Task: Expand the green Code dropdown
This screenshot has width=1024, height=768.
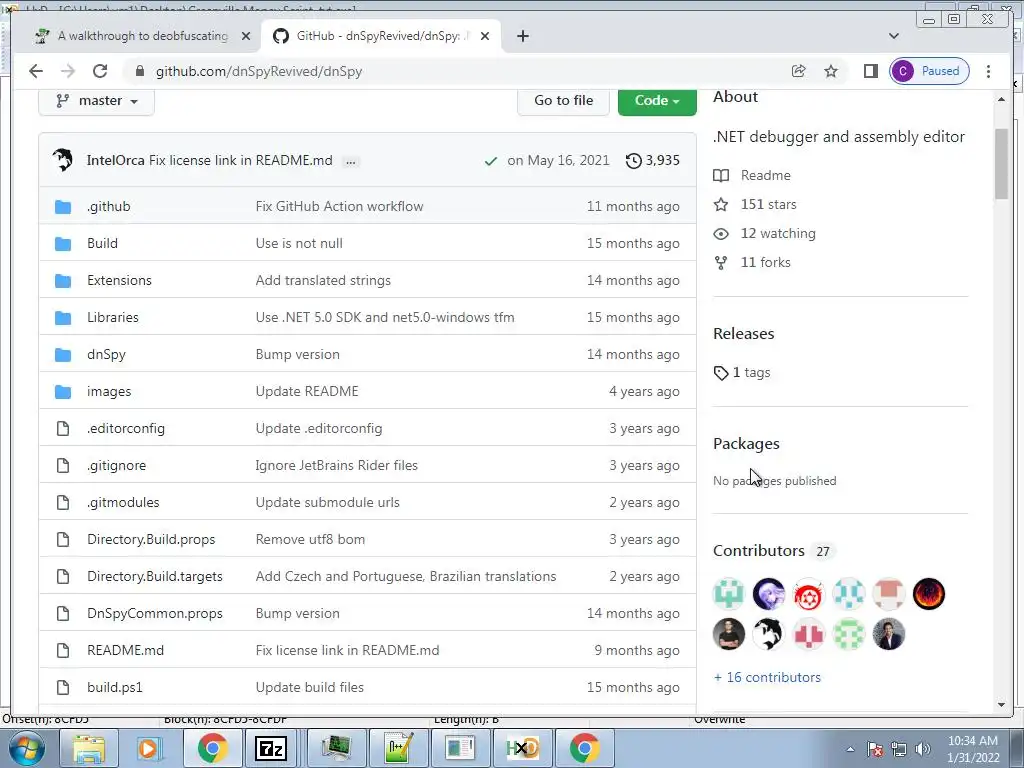Action: click(657, 101)
